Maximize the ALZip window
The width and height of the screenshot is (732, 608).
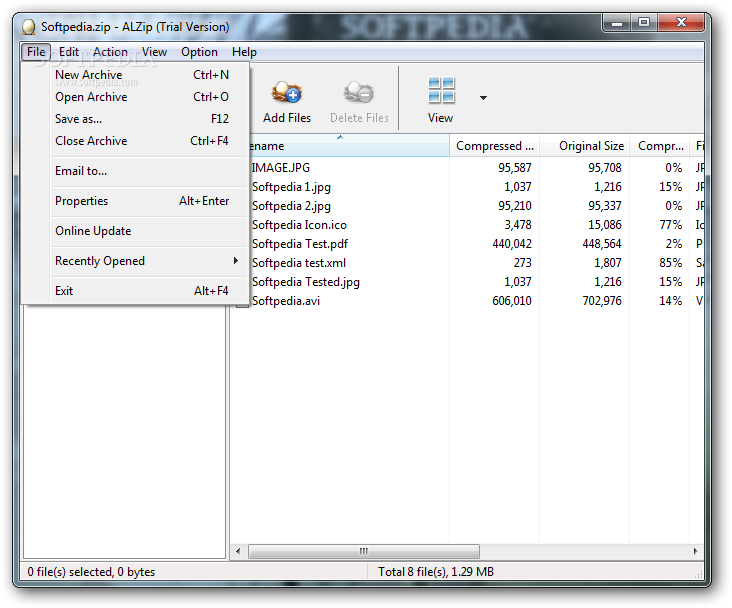pos(644,22)
